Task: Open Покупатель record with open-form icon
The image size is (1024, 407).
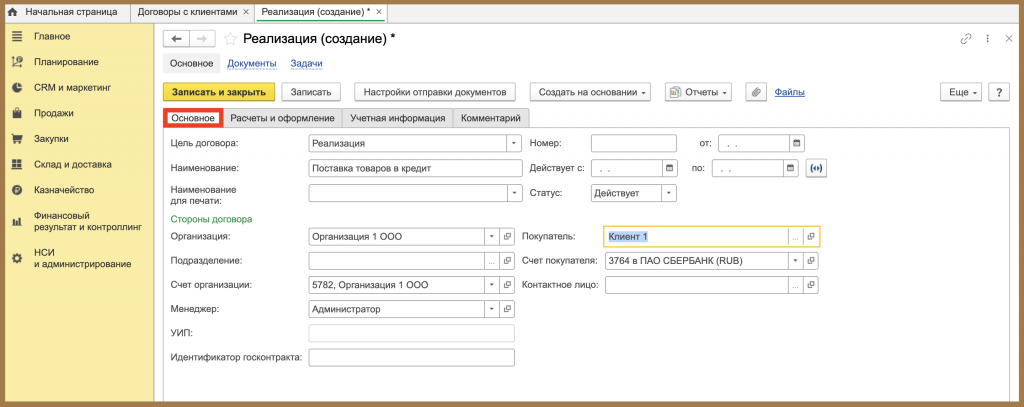Action: point(811,237)
